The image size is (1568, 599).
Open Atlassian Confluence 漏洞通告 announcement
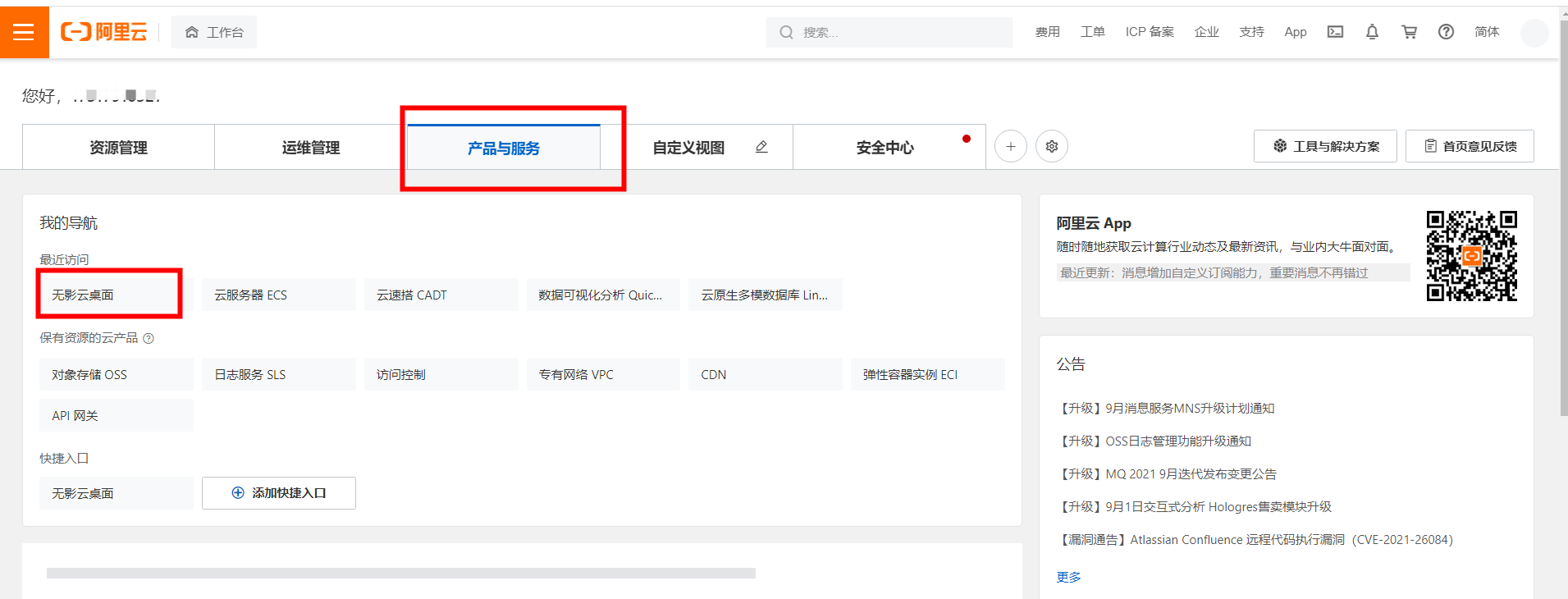point(1255,539)
